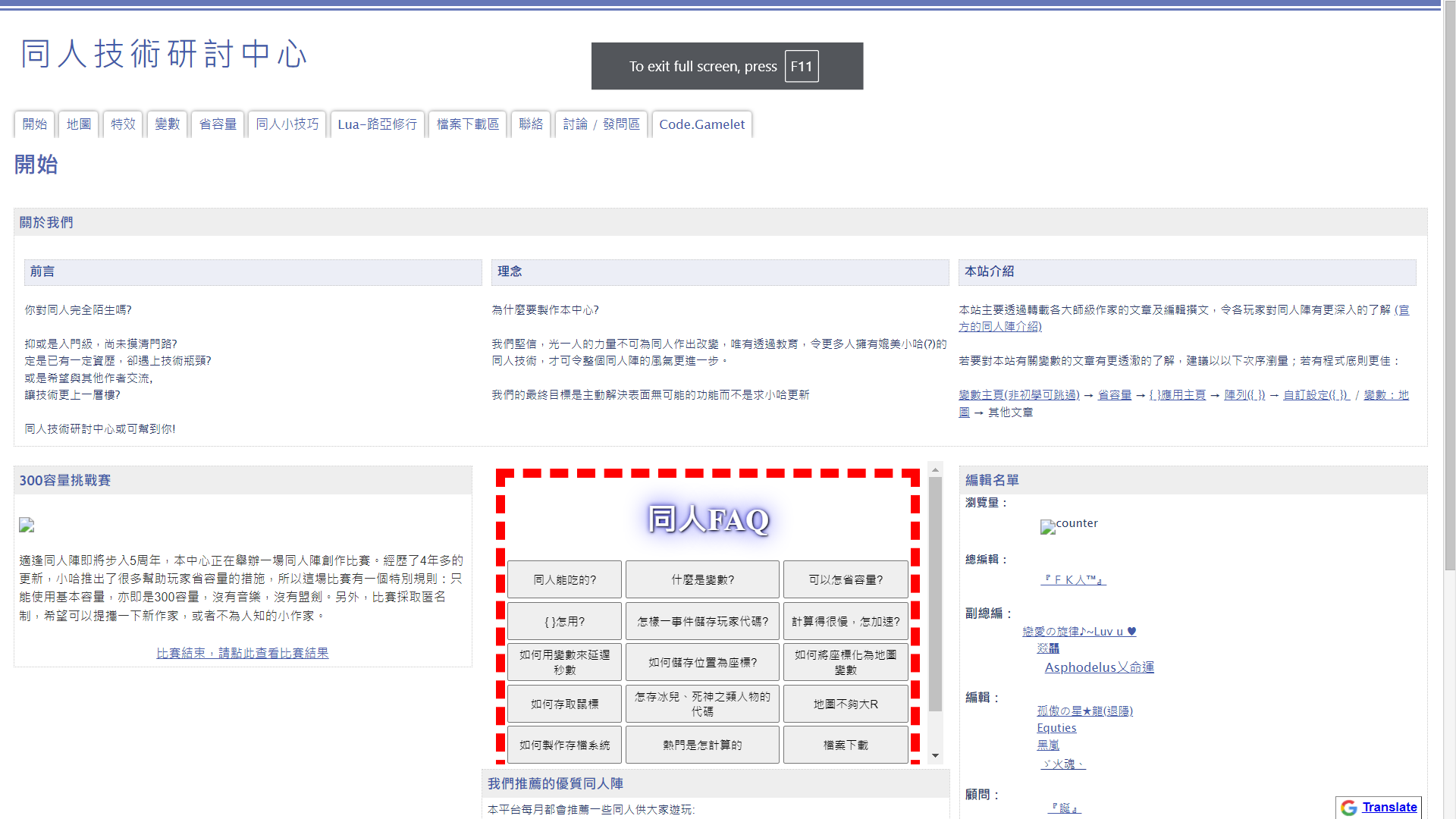
Task: Click the counter image icon
Action: [1047, 527]
